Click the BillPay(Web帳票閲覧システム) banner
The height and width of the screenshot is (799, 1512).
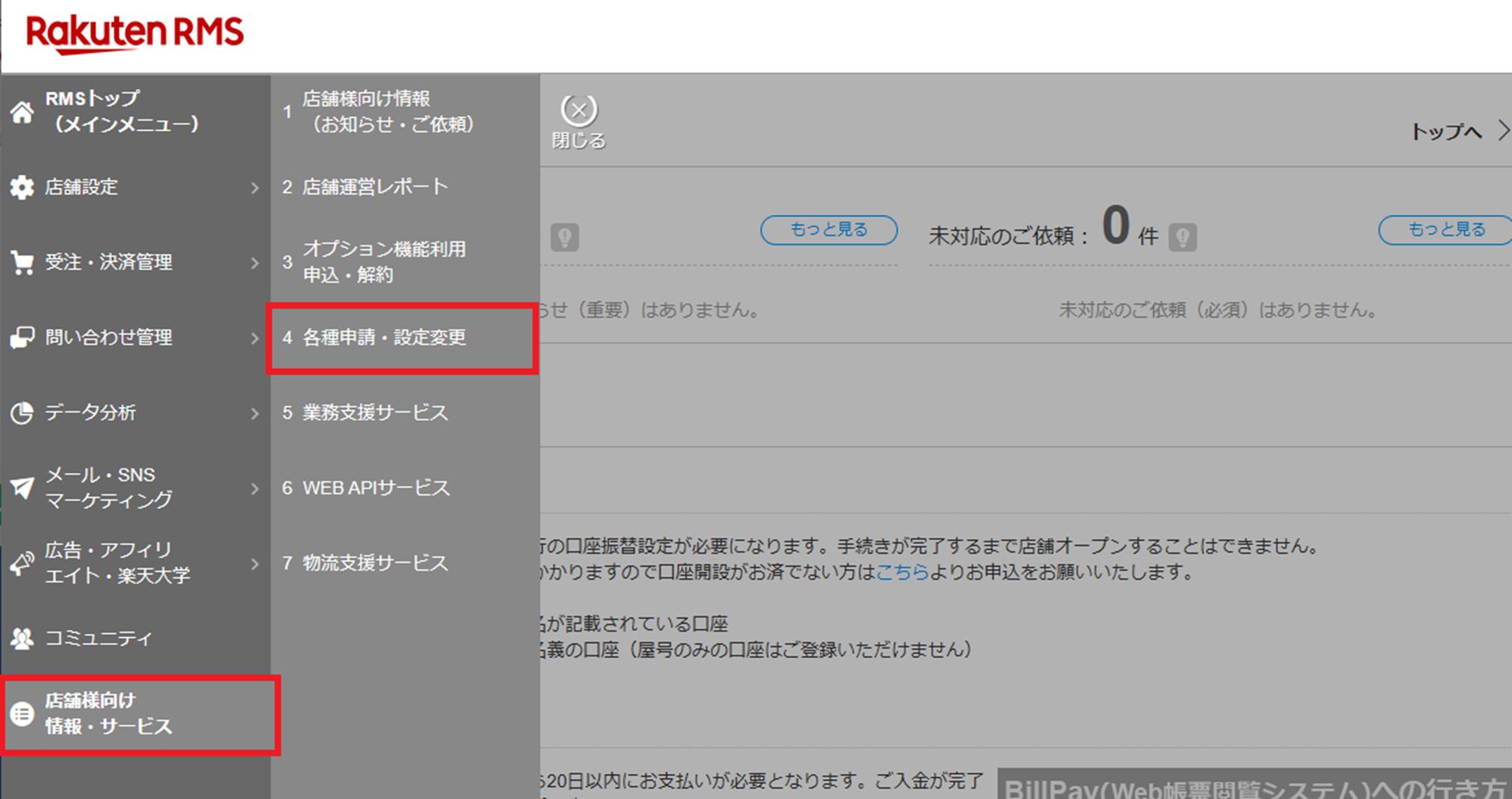1254,784
